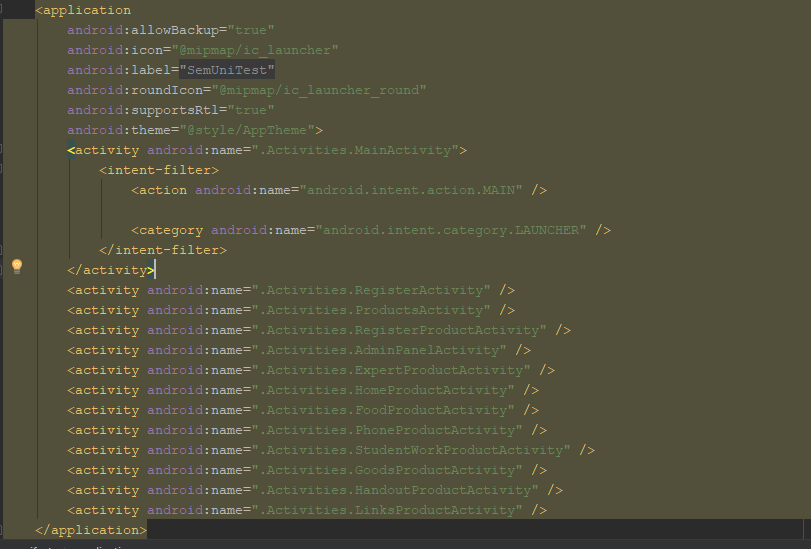
Task: Click the "SemUniTest" label value
Action: pos(227,70)
